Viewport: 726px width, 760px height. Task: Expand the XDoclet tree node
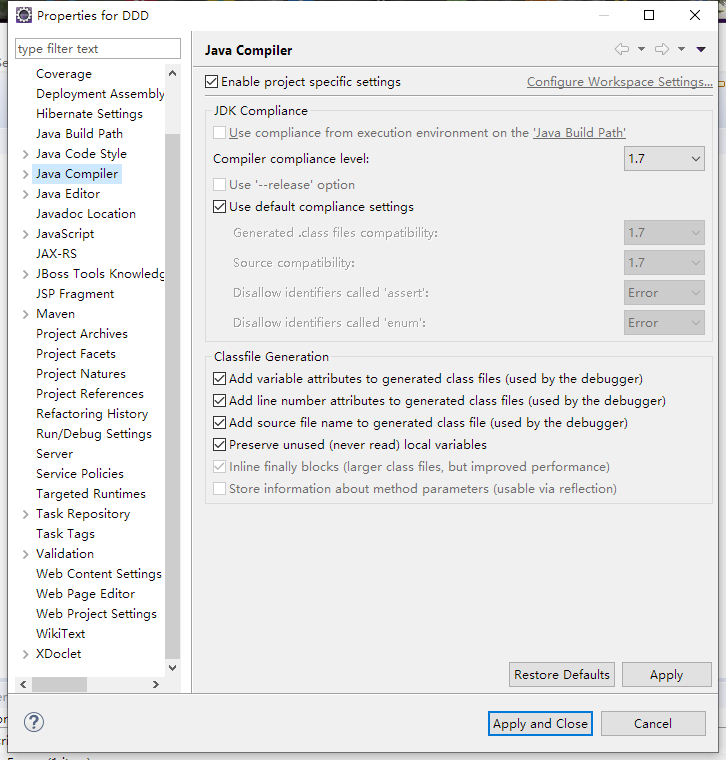(x=26, y=654)
